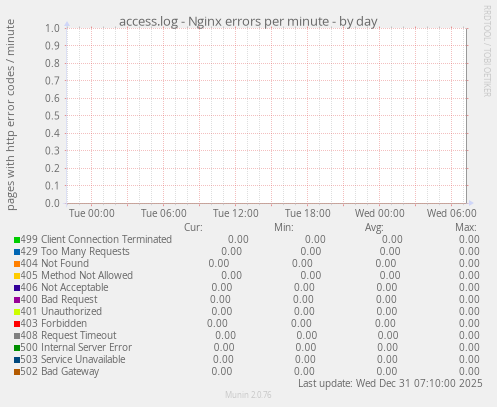Click the '1.0' y-axis label
This screenshot has width=497, height=407.
[x=52, y=28]
